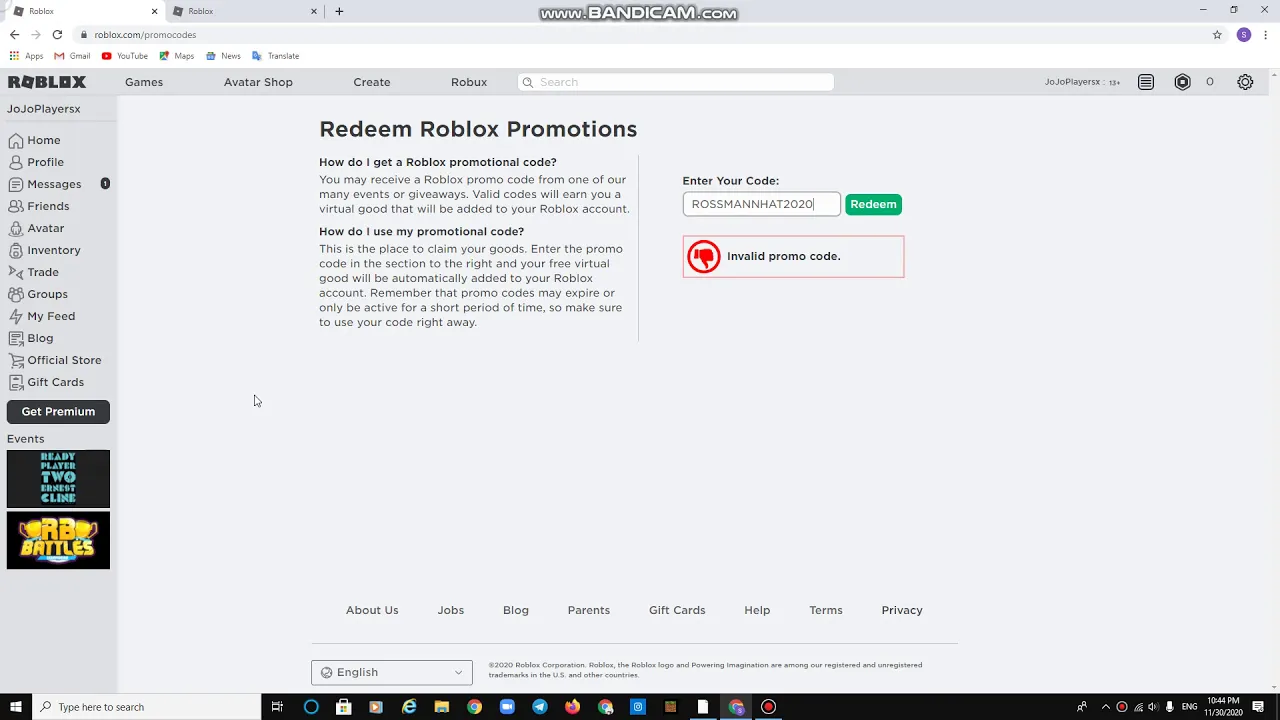Open the notifications feed icon in header

point(1146,82)
